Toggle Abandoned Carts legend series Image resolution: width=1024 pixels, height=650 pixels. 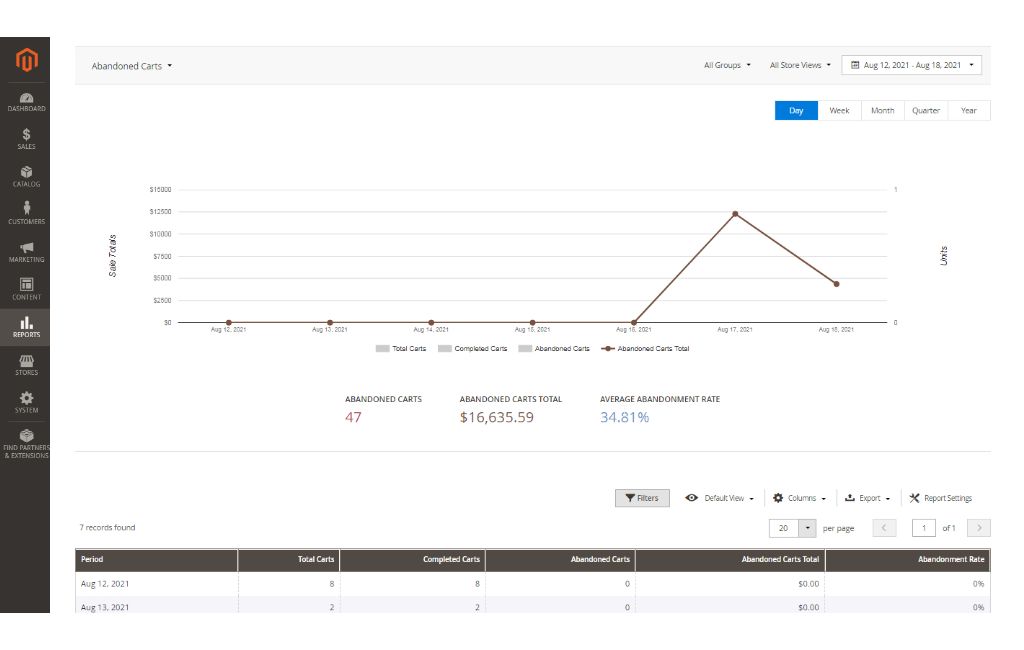554,349
